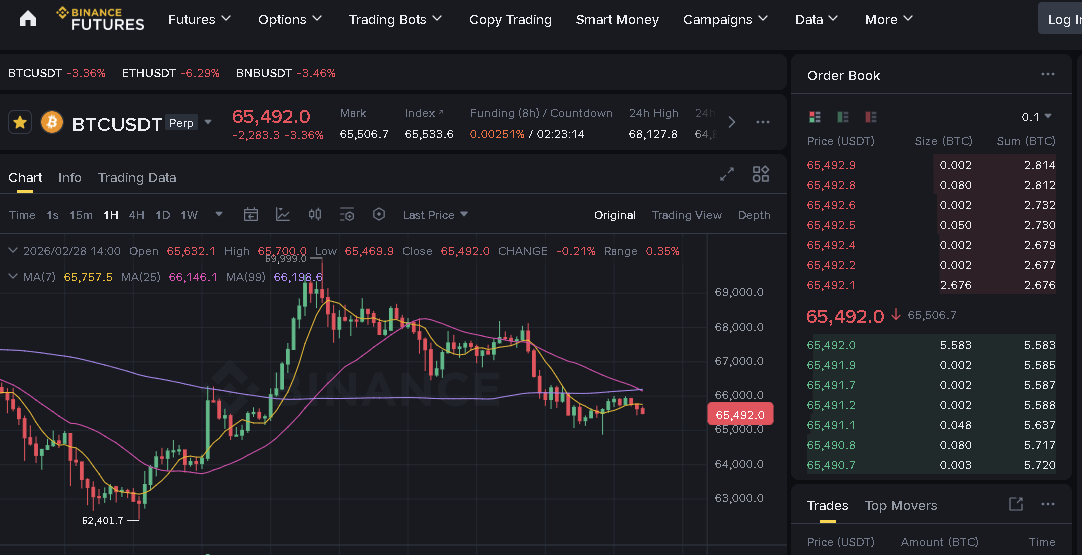Open Trades panel three-dot menu

(1047, 504)
